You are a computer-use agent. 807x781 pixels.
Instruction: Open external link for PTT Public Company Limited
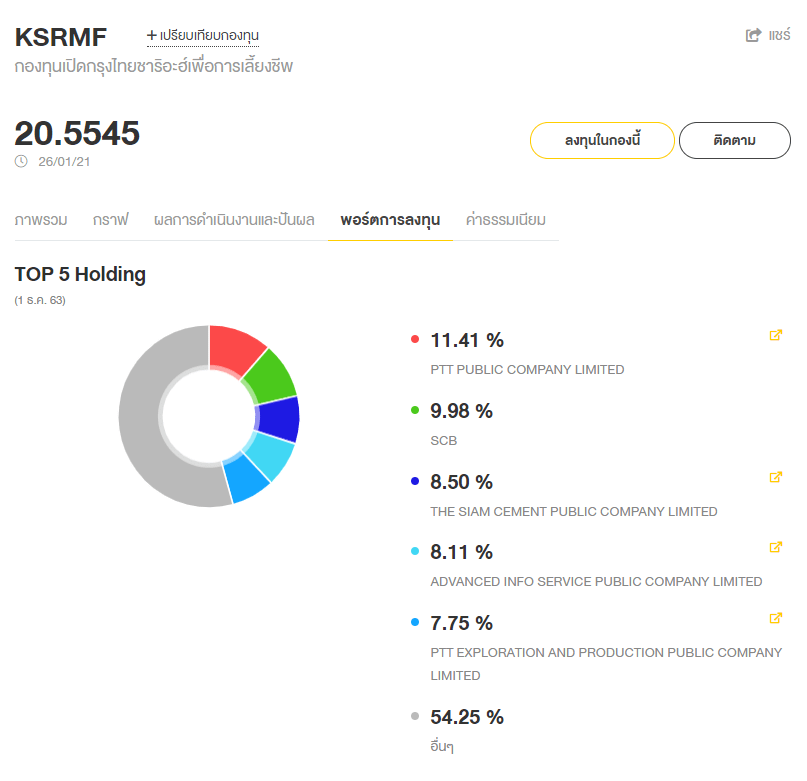(775, 336)
